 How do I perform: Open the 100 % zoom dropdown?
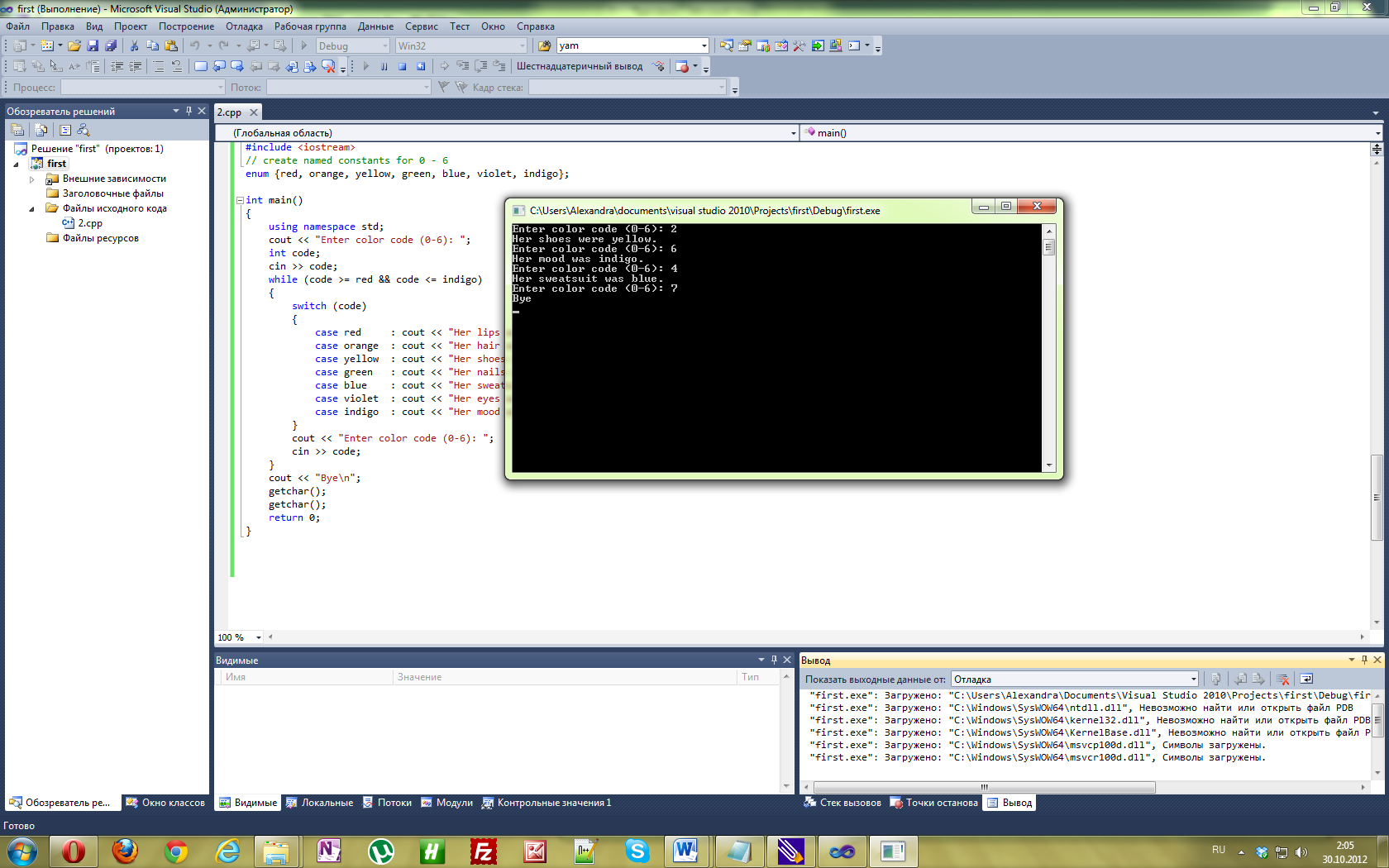pyautogui.click(x=258, y=637)
